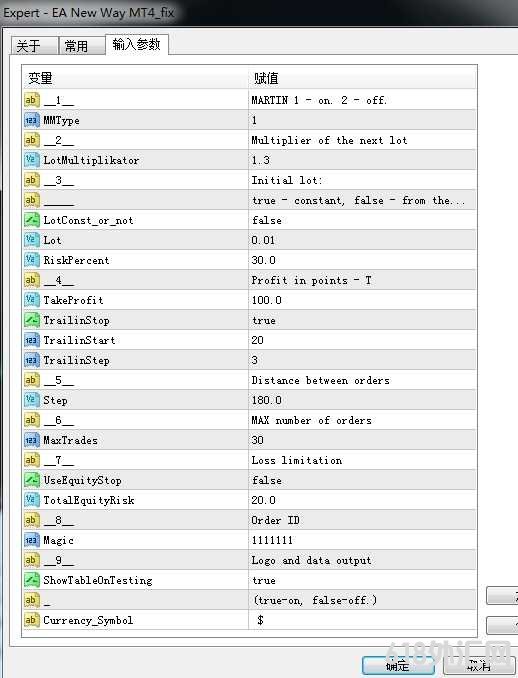Click the integer icon beside MMType
This screenshot has height=678, width=518.
32,120
